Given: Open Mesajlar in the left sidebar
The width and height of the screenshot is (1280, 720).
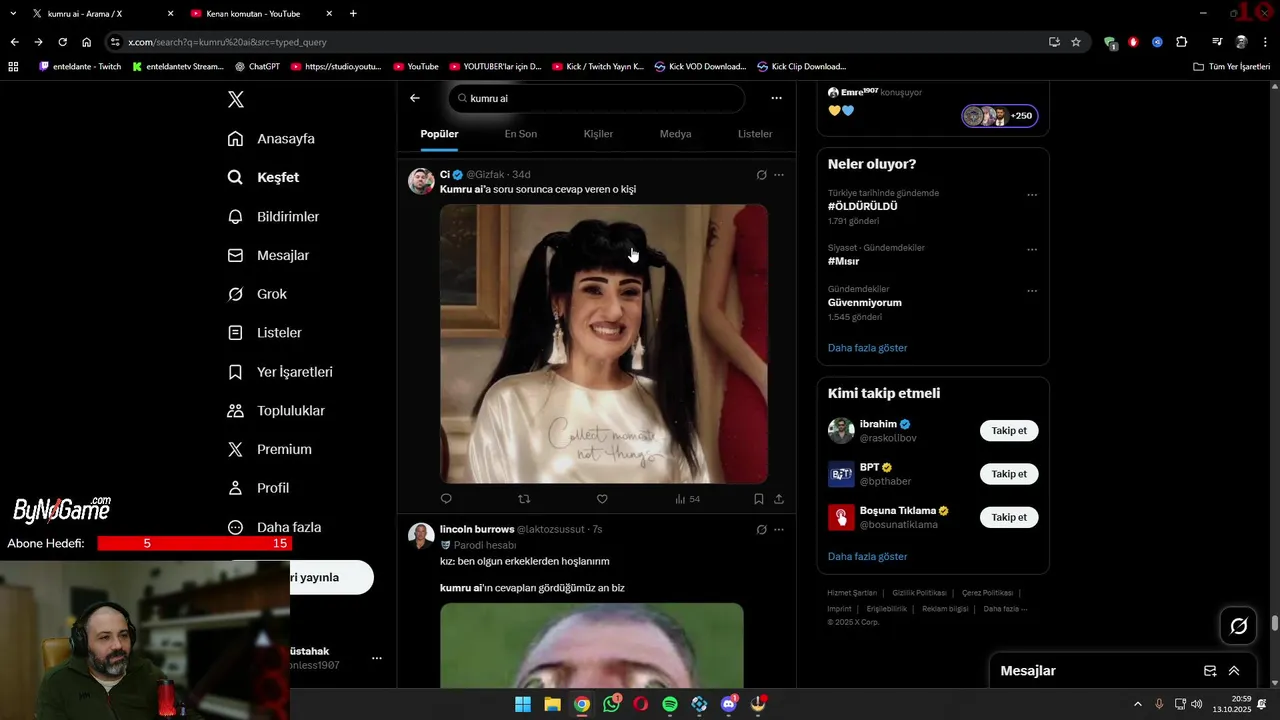Looking at the screenshot, I should tap(268, 255).
